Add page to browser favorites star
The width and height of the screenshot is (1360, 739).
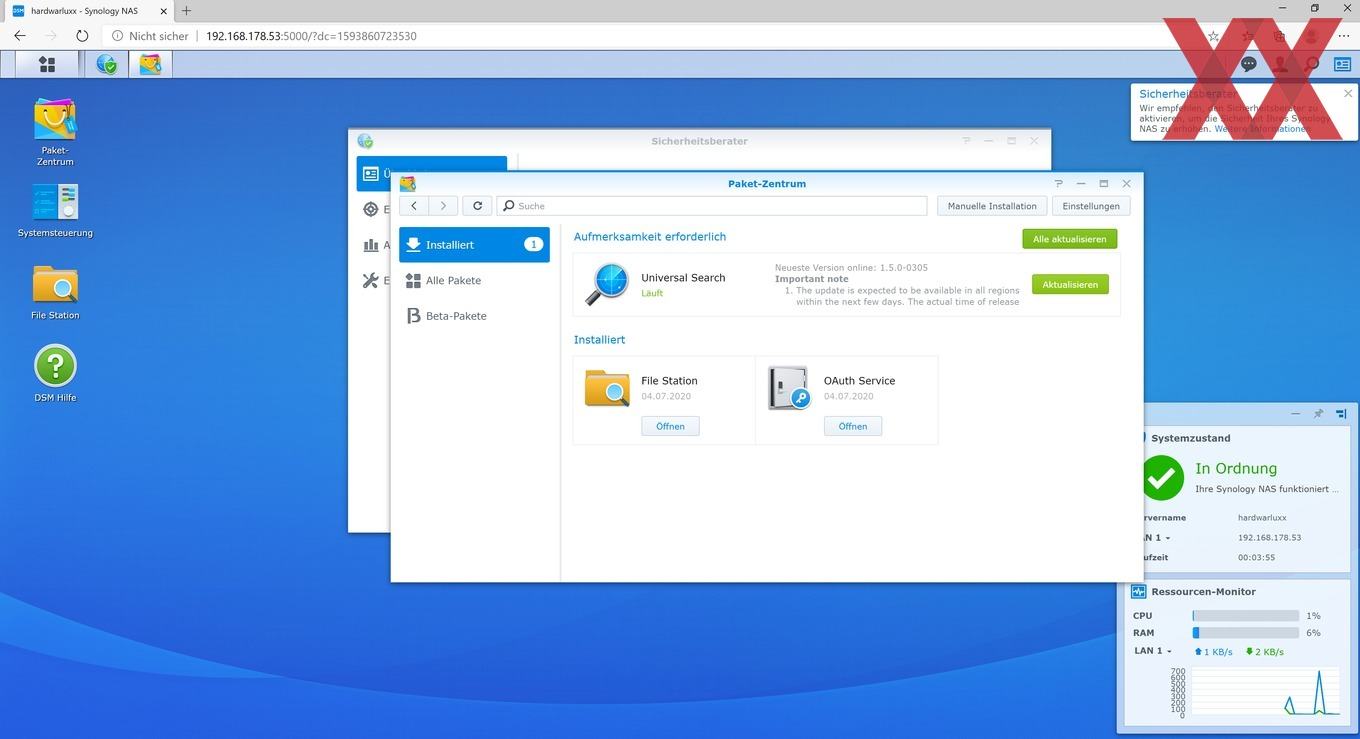coord(1213,36)
